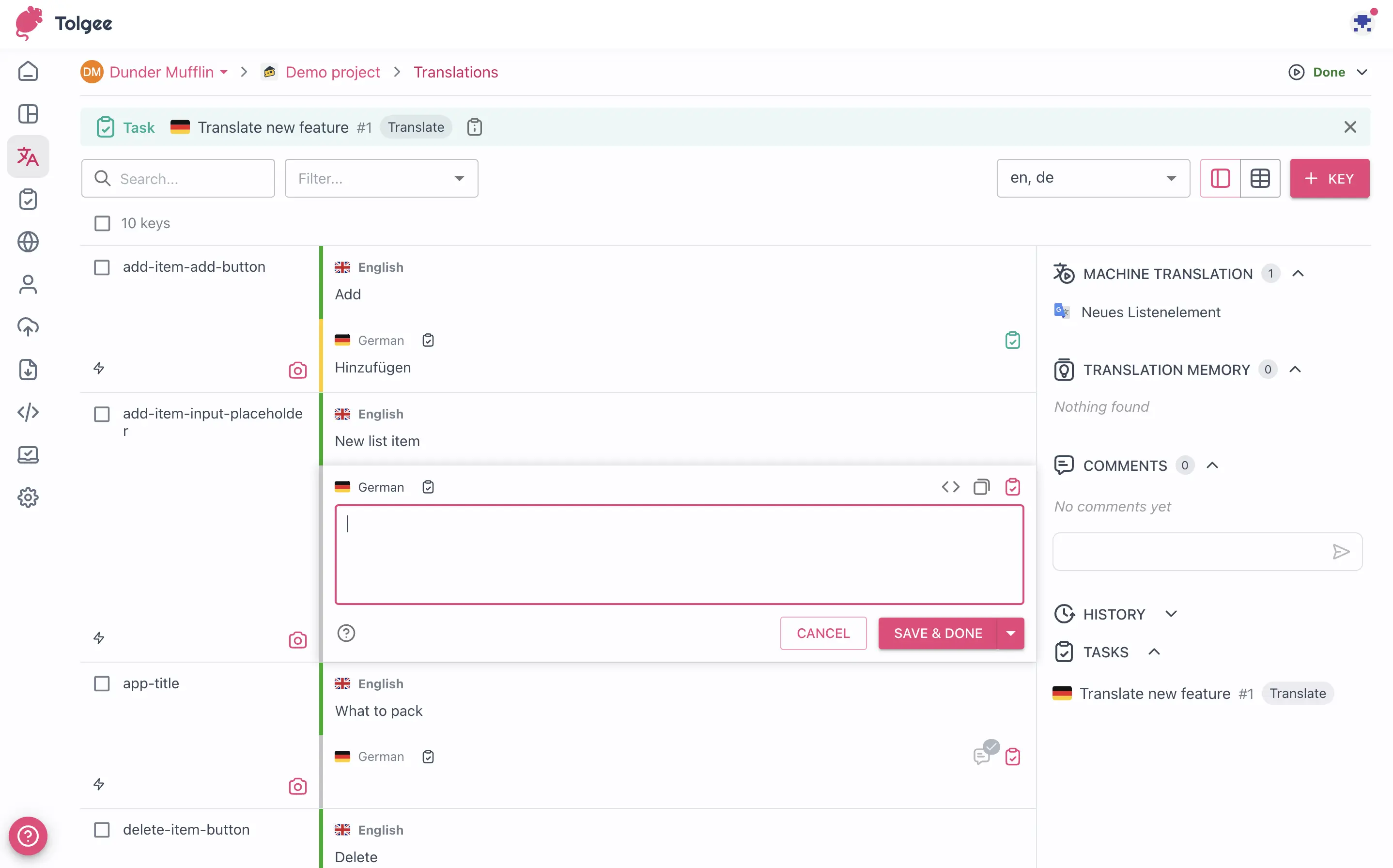This screenshot has height=868, width=1393.
Task: Collapse the MACHINE TRANSLATION section
Action: point(1299,273)
